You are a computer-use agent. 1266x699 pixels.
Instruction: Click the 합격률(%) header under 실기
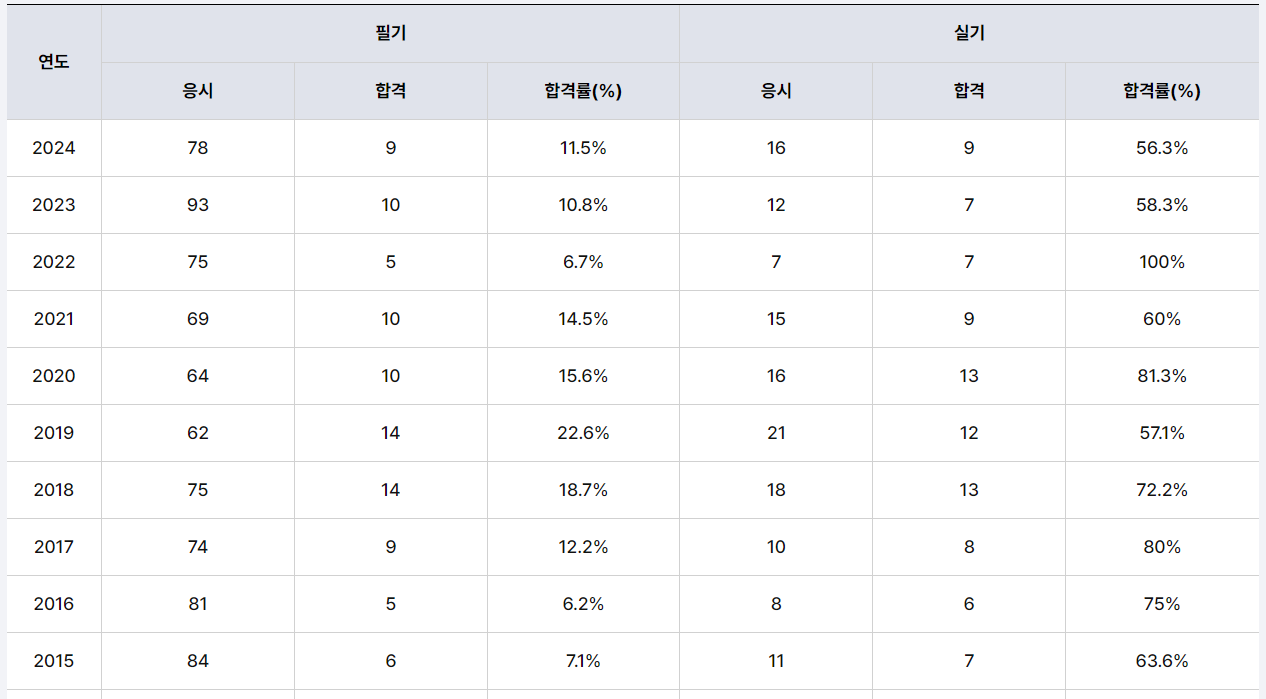click(x=1162, y=91)
